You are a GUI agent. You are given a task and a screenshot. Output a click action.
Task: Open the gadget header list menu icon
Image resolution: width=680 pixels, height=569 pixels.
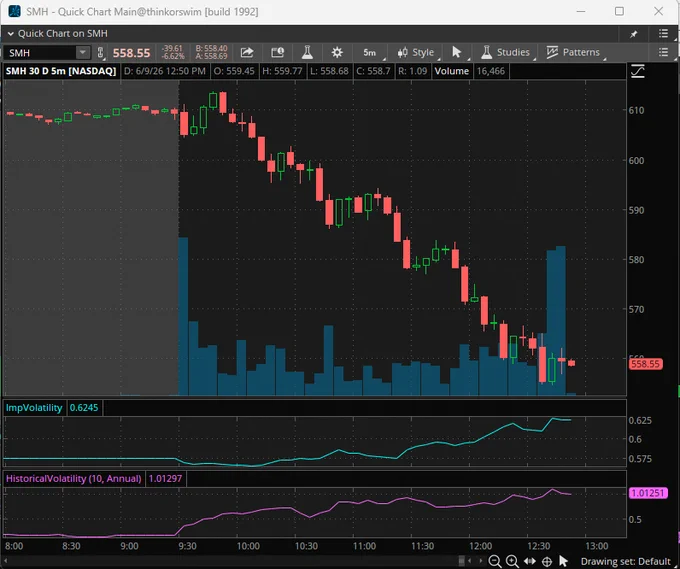[x=663, y=33]
